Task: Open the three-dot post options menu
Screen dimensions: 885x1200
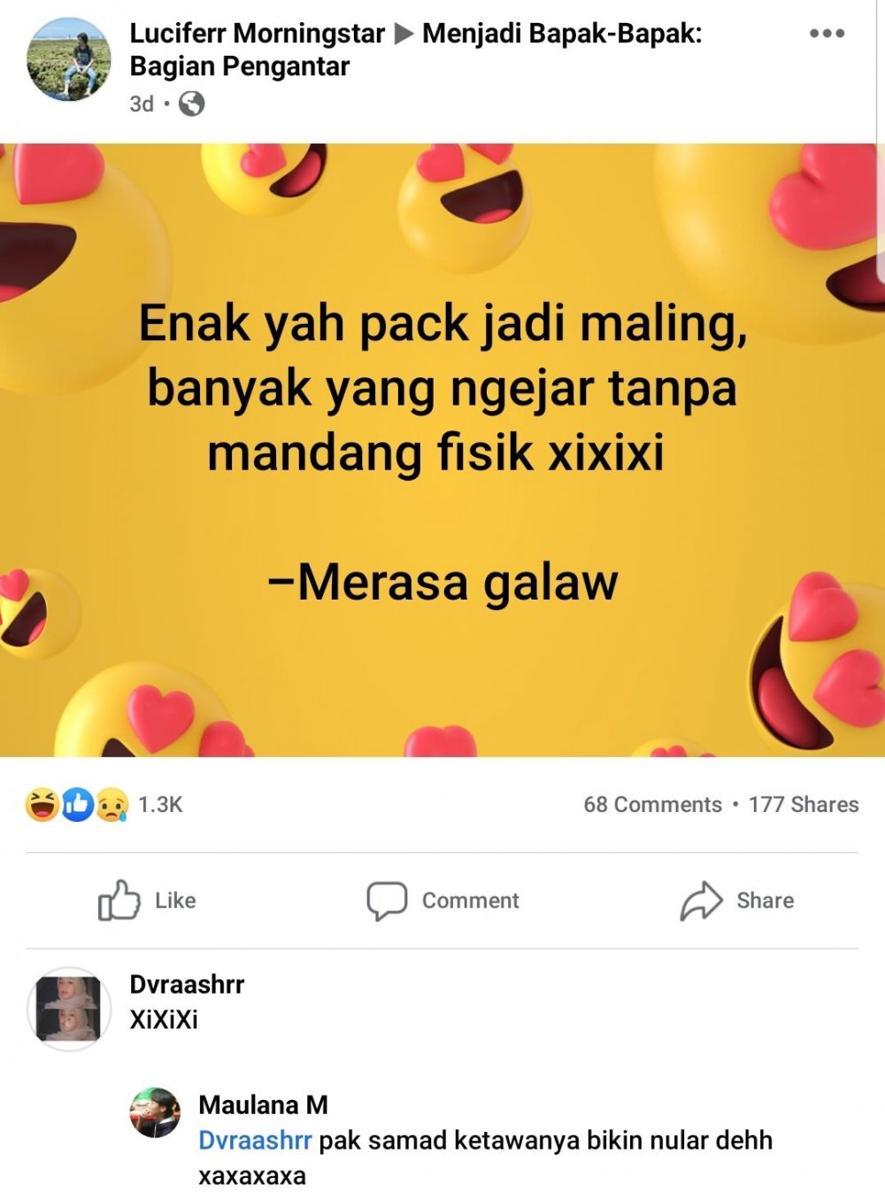Action: 827,33
